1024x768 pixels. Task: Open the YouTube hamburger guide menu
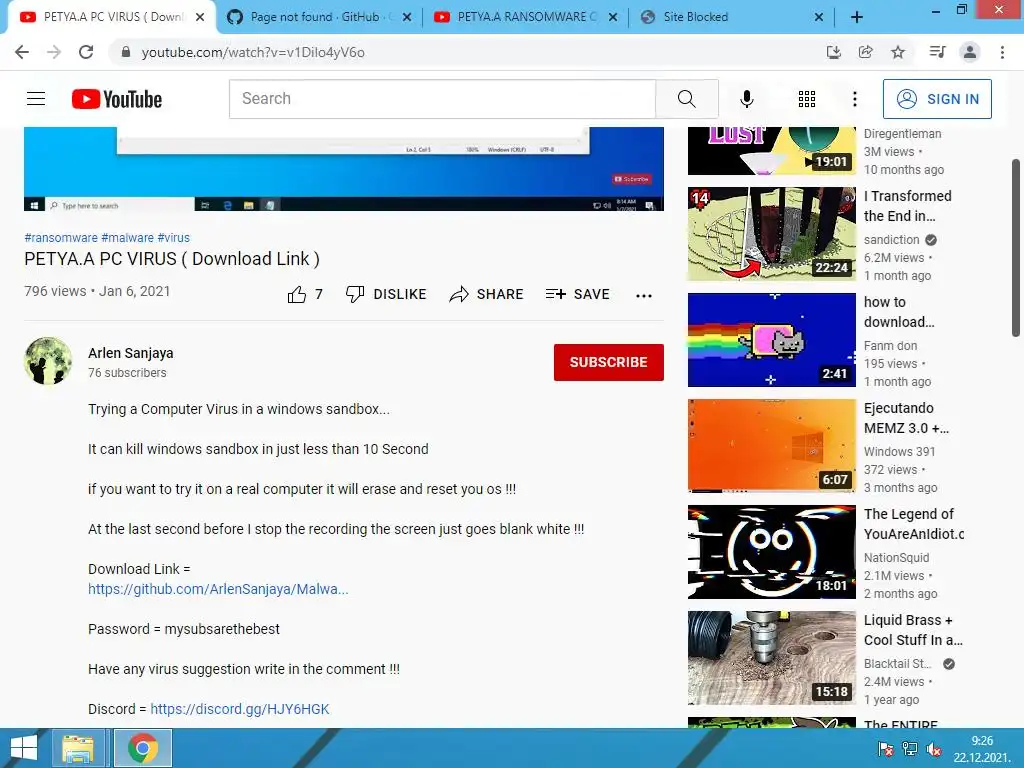[36, 99]
